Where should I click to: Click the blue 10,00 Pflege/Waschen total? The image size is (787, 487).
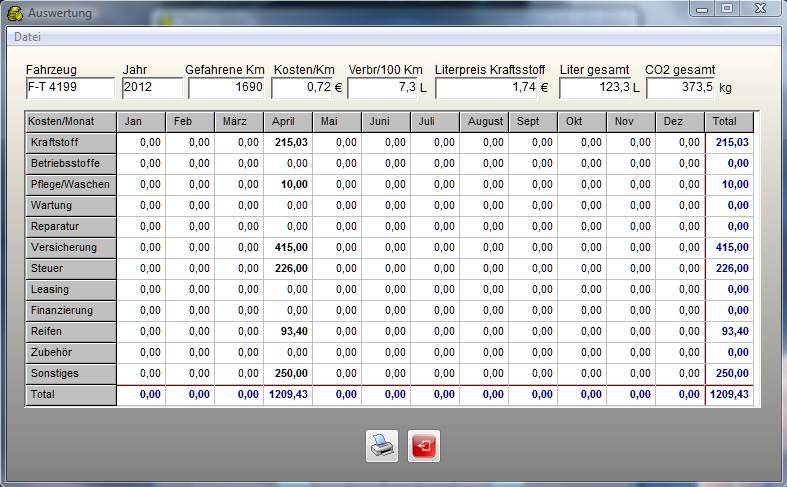[x=729, y=185]
